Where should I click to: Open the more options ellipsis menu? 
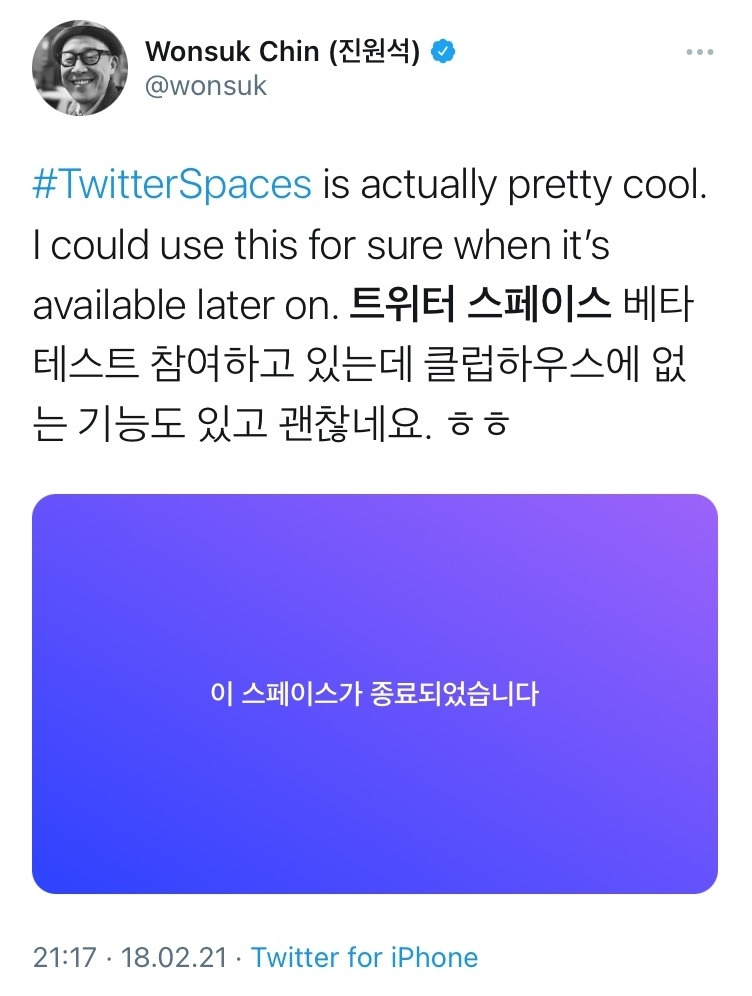point(699,52)
